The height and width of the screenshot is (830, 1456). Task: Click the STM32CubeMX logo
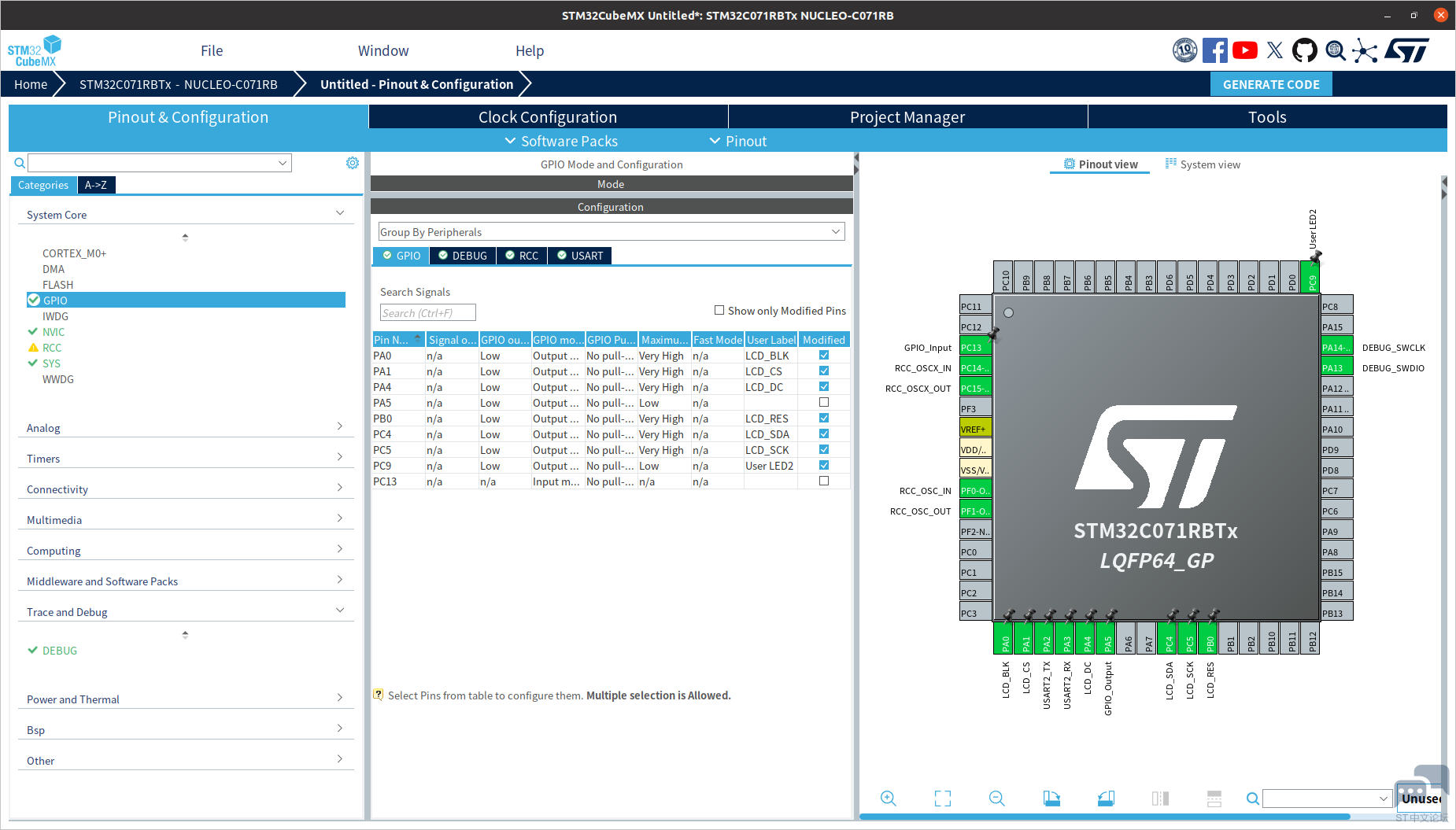[35, 51]
